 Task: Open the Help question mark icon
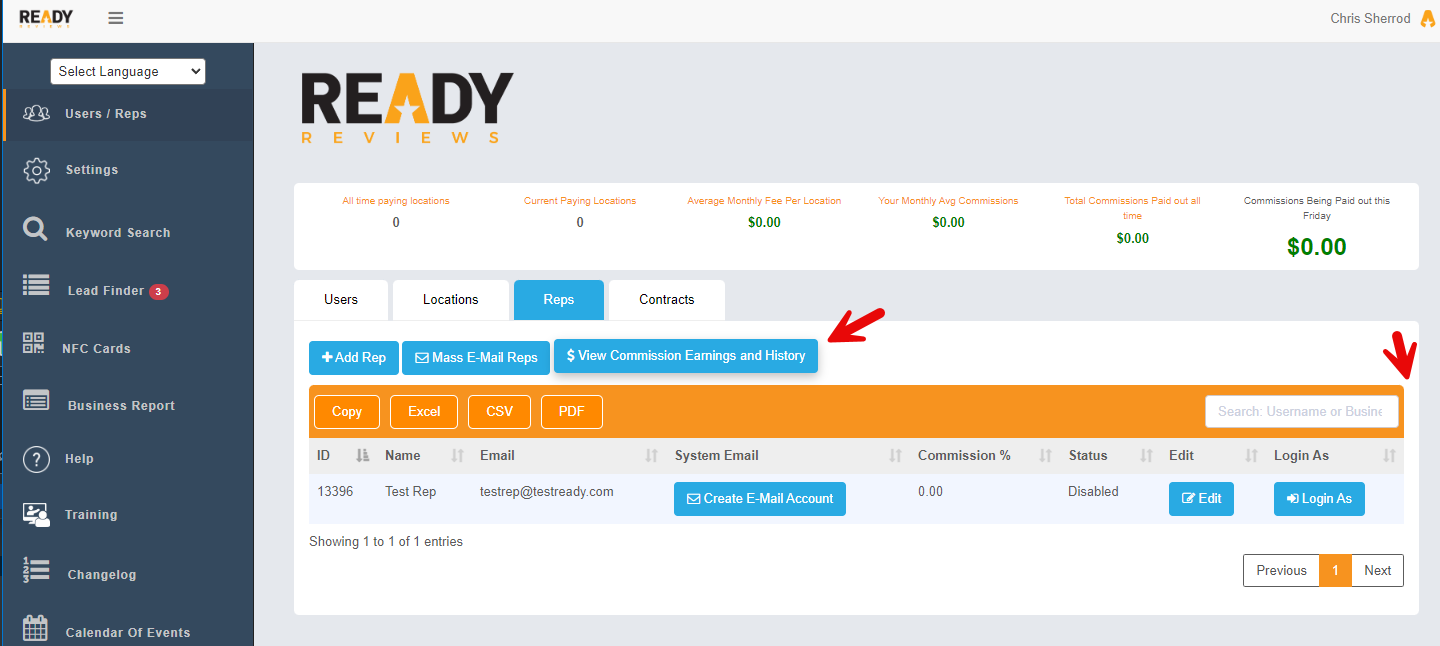tap(37, 459)
